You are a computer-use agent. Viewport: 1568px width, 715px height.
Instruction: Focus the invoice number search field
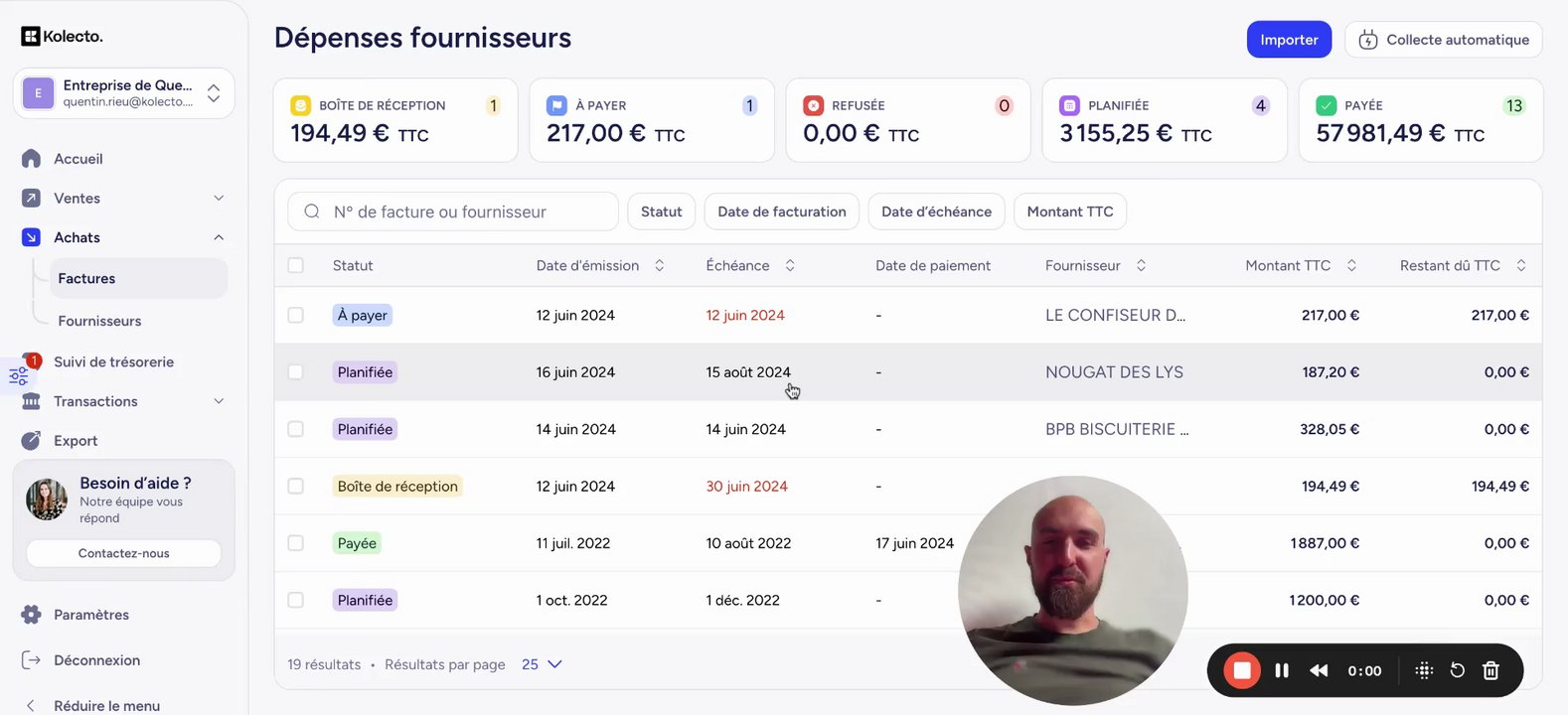[467, 212]
